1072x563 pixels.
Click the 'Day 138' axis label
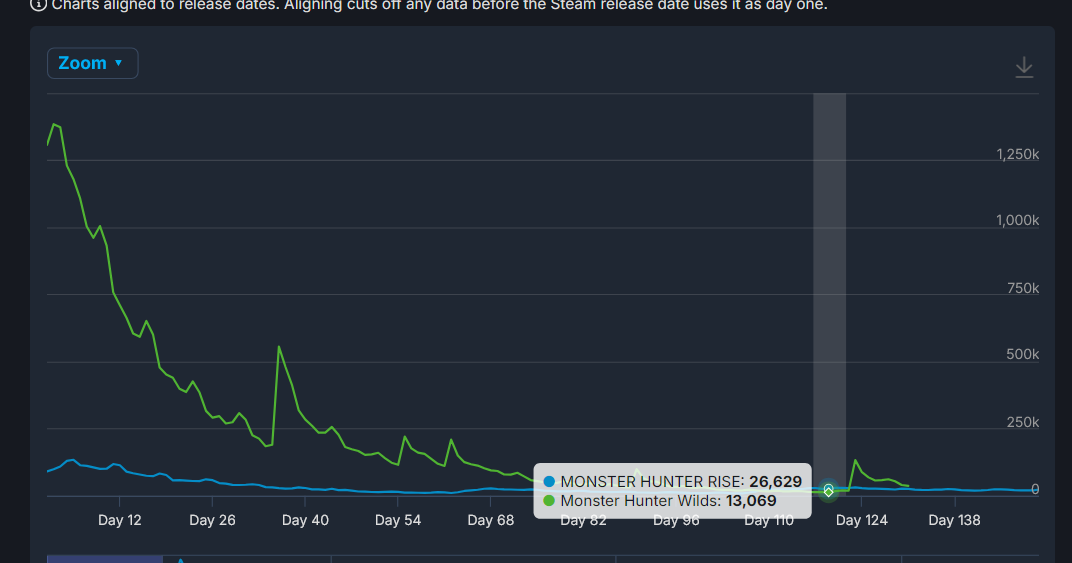[x=954, y=520]
